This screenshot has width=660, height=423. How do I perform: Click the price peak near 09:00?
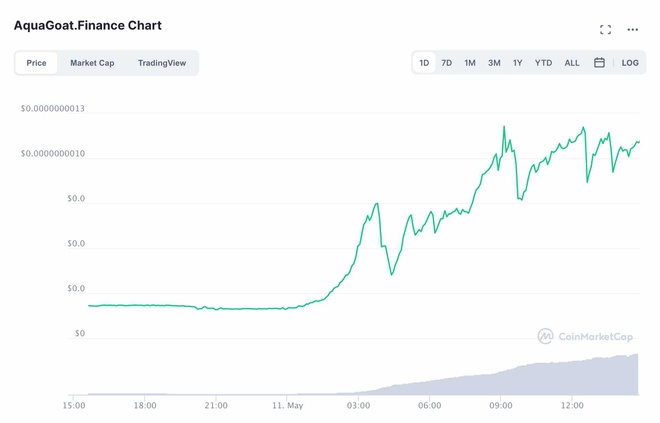click(x=503, y=127)
